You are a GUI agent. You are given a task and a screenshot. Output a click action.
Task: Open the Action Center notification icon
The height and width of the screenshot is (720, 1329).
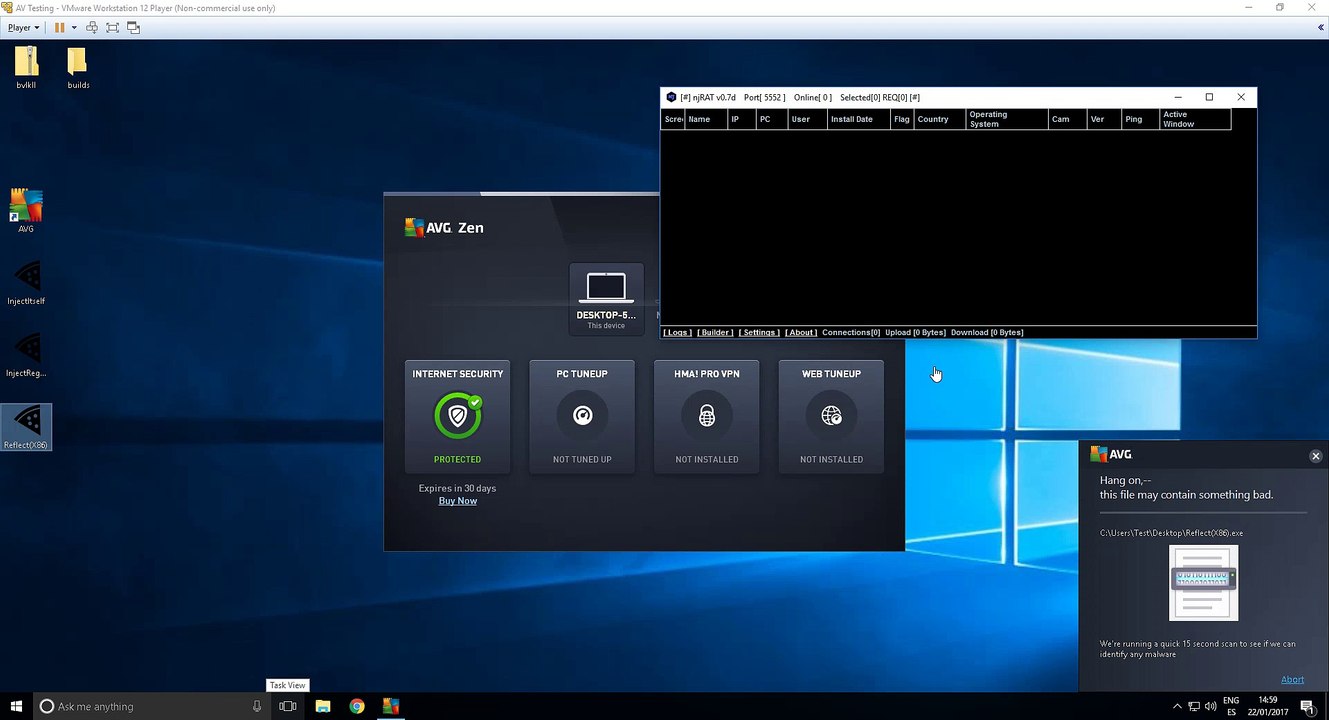click(1307, 707)
